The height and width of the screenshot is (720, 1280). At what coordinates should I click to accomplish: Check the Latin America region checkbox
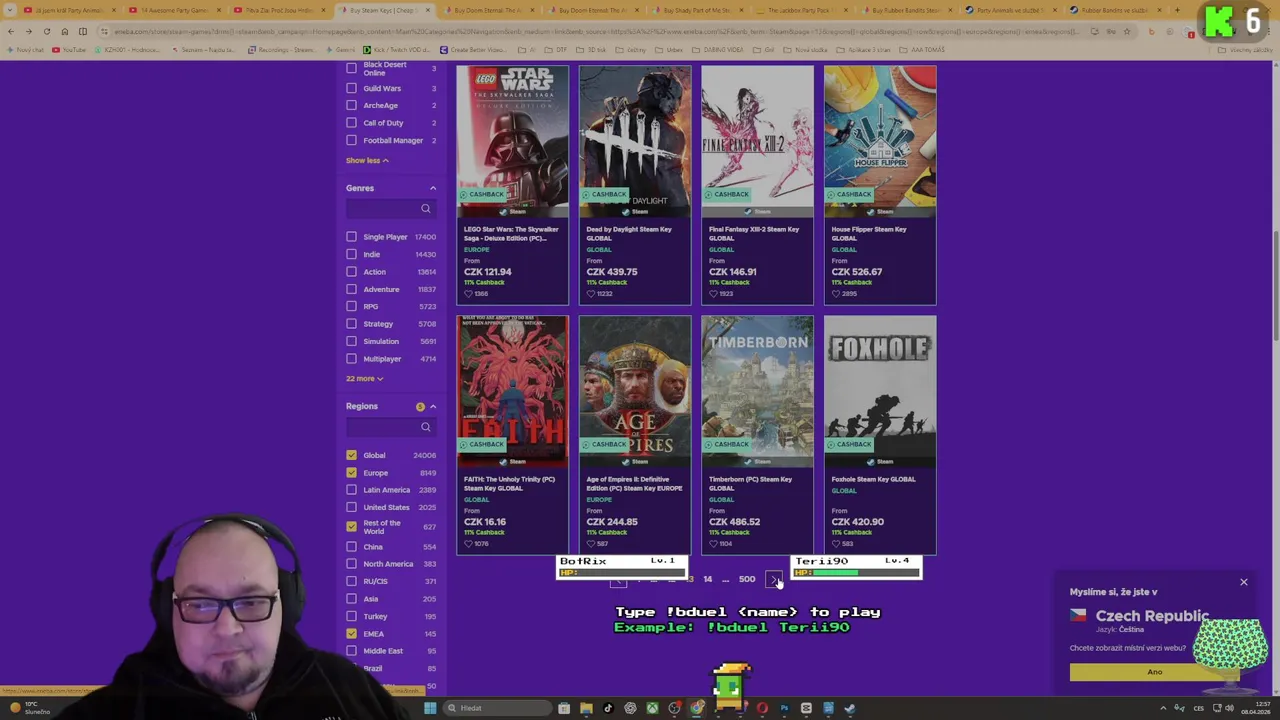[x=351, y=490]
